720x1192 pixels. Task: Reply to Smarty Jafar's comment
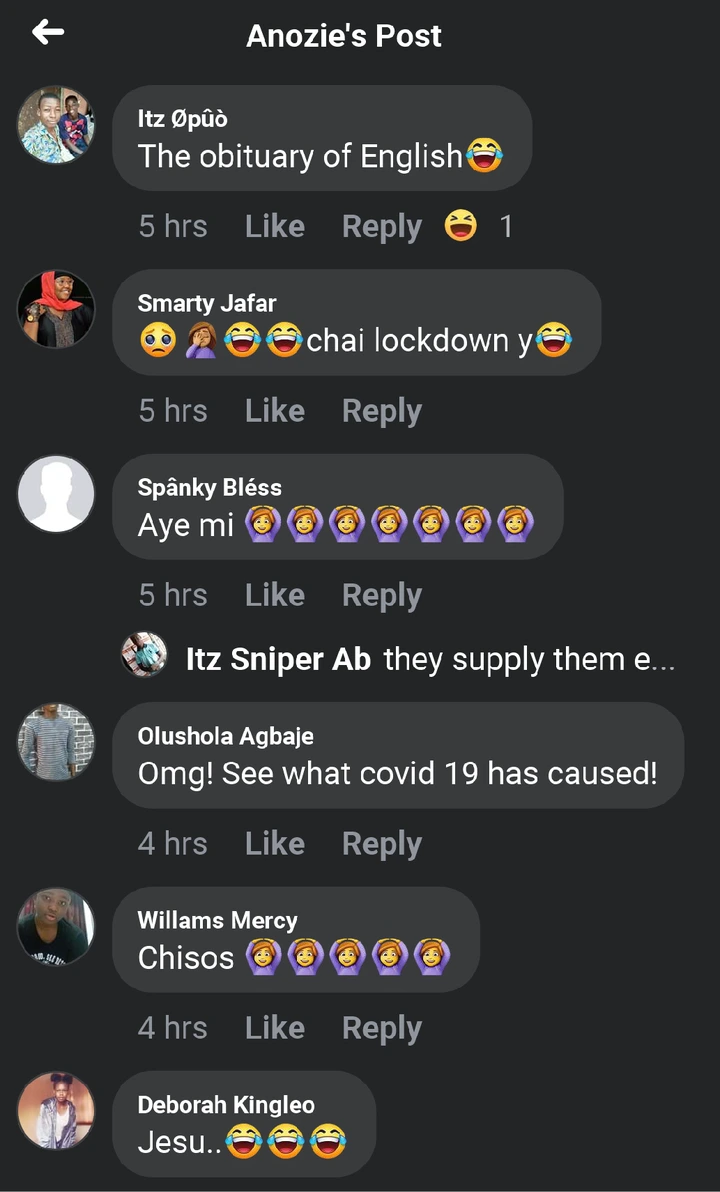coord(382,411)
